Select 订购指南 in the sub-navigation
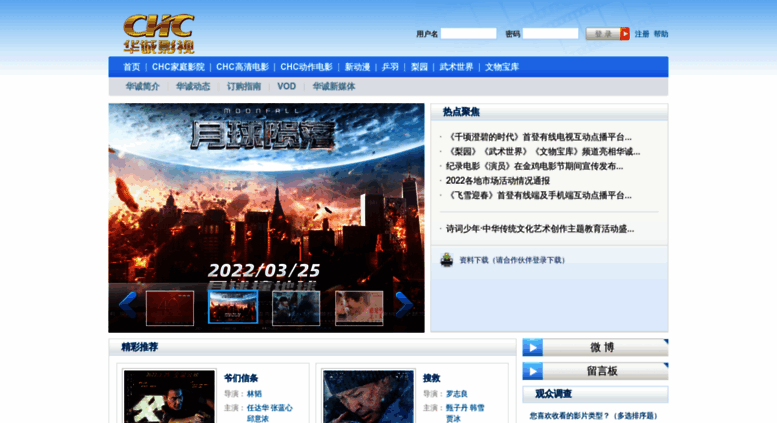777x423 pixels. pos(244,86)
